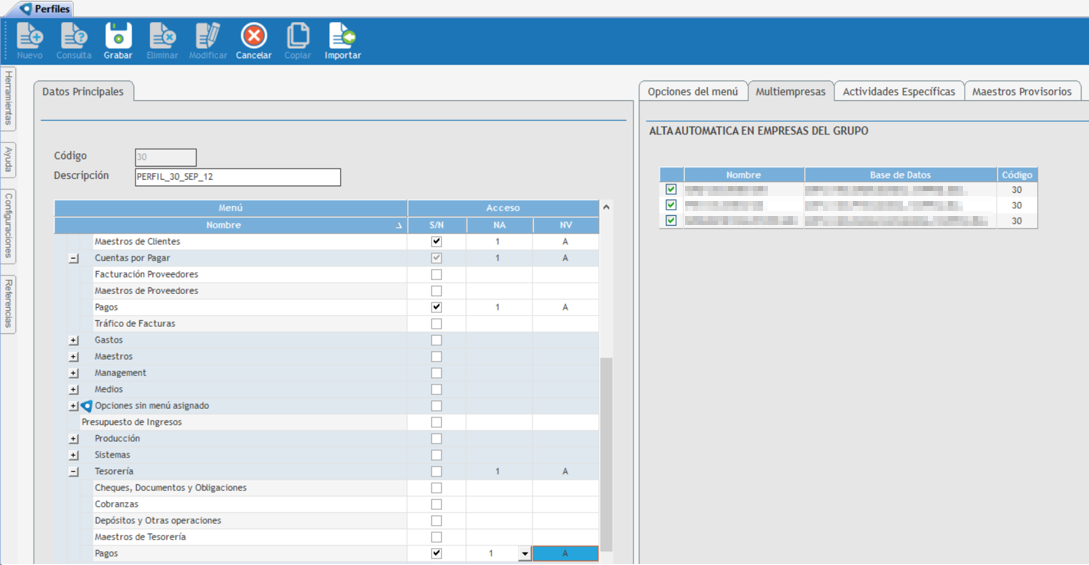Click the Descripción input field

[238, 177]
